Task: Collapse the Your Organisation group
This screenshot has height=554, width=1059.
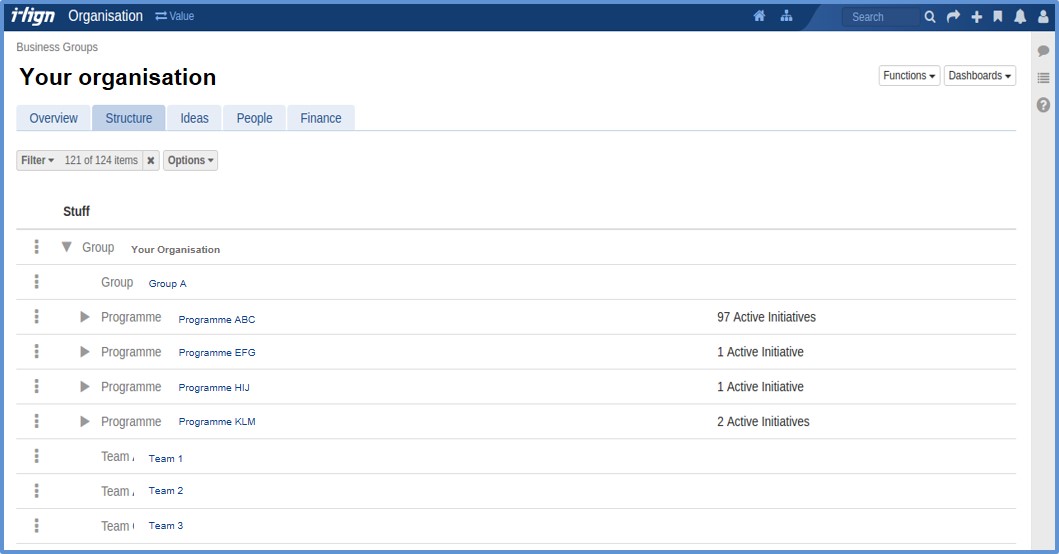Action: (x=67, y=247)
